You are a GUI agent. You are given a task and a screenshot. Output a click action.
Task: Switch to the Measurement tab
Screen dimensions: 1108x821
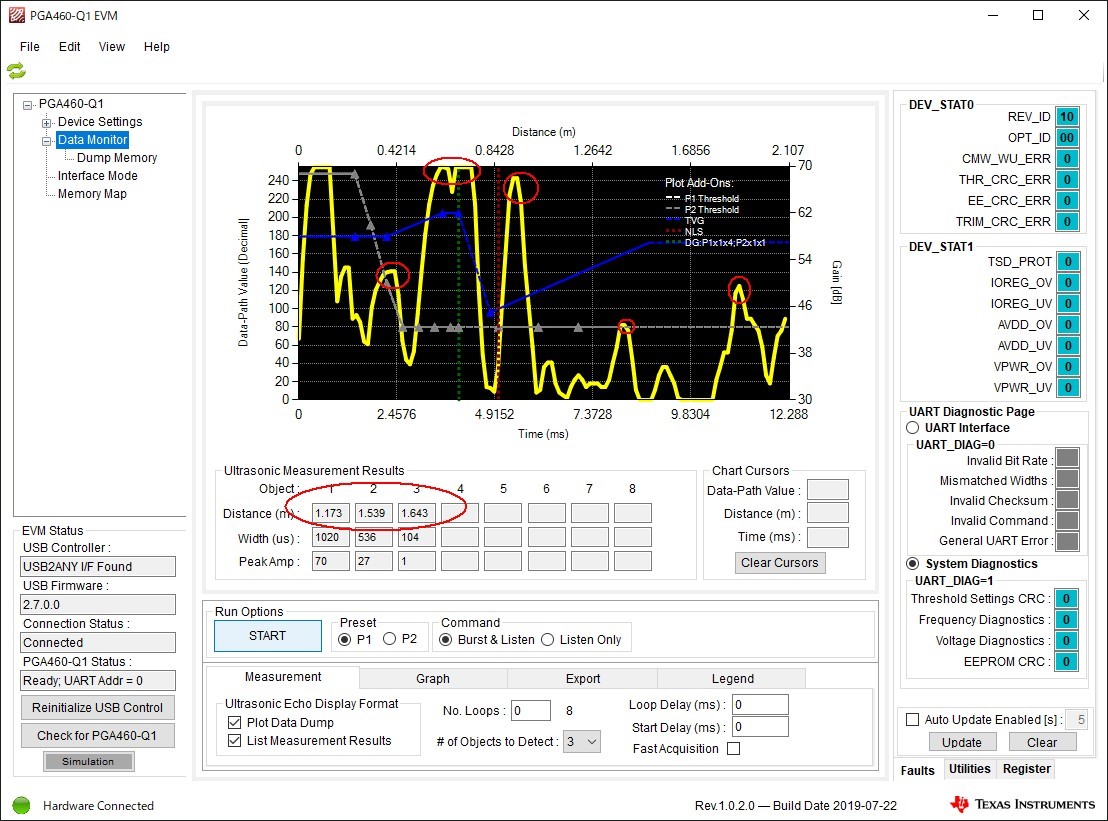pos(283,677)
